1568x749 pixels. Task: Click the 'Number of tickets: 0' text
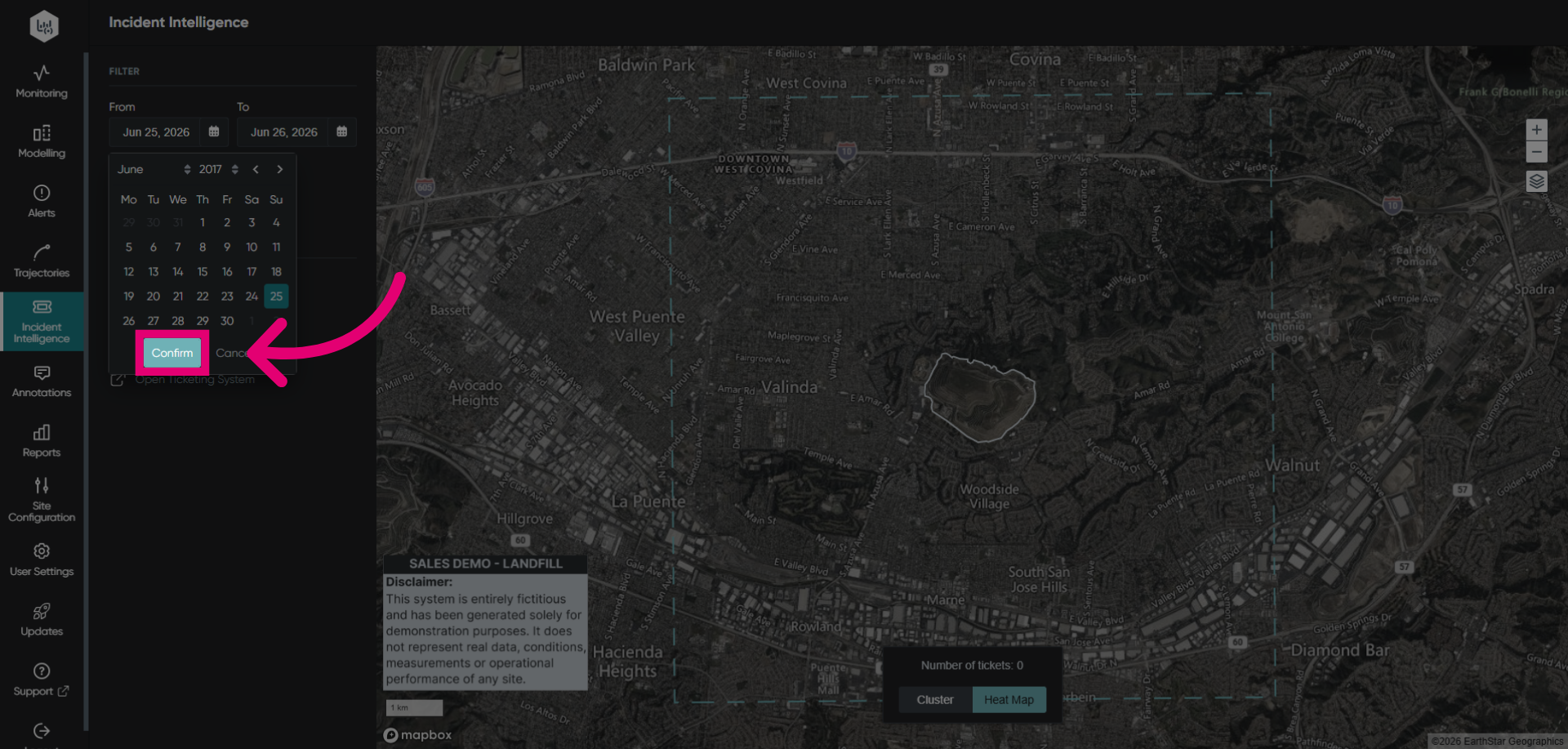coord(972,666)
